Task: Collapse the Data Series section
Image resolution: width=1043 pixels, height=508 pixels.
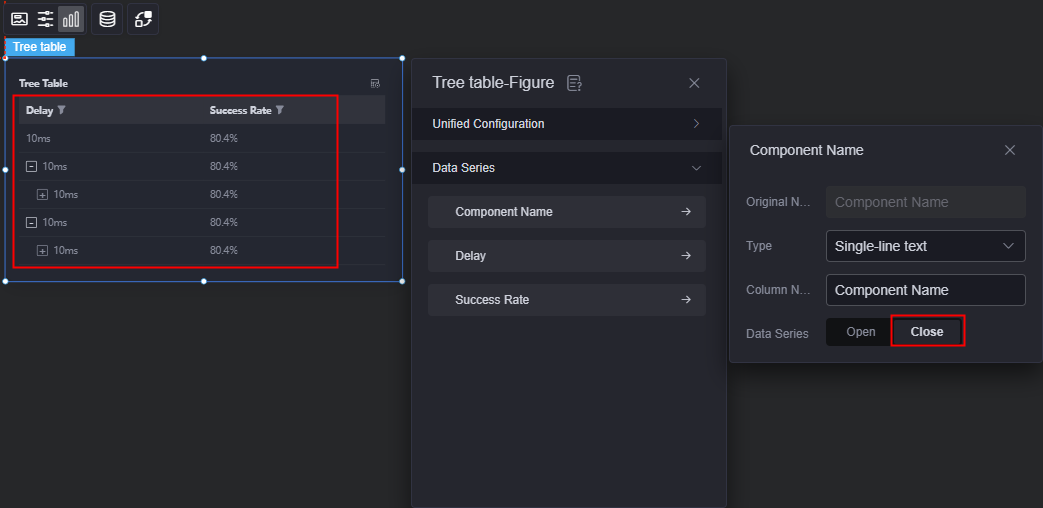Action: pos(567,168)
